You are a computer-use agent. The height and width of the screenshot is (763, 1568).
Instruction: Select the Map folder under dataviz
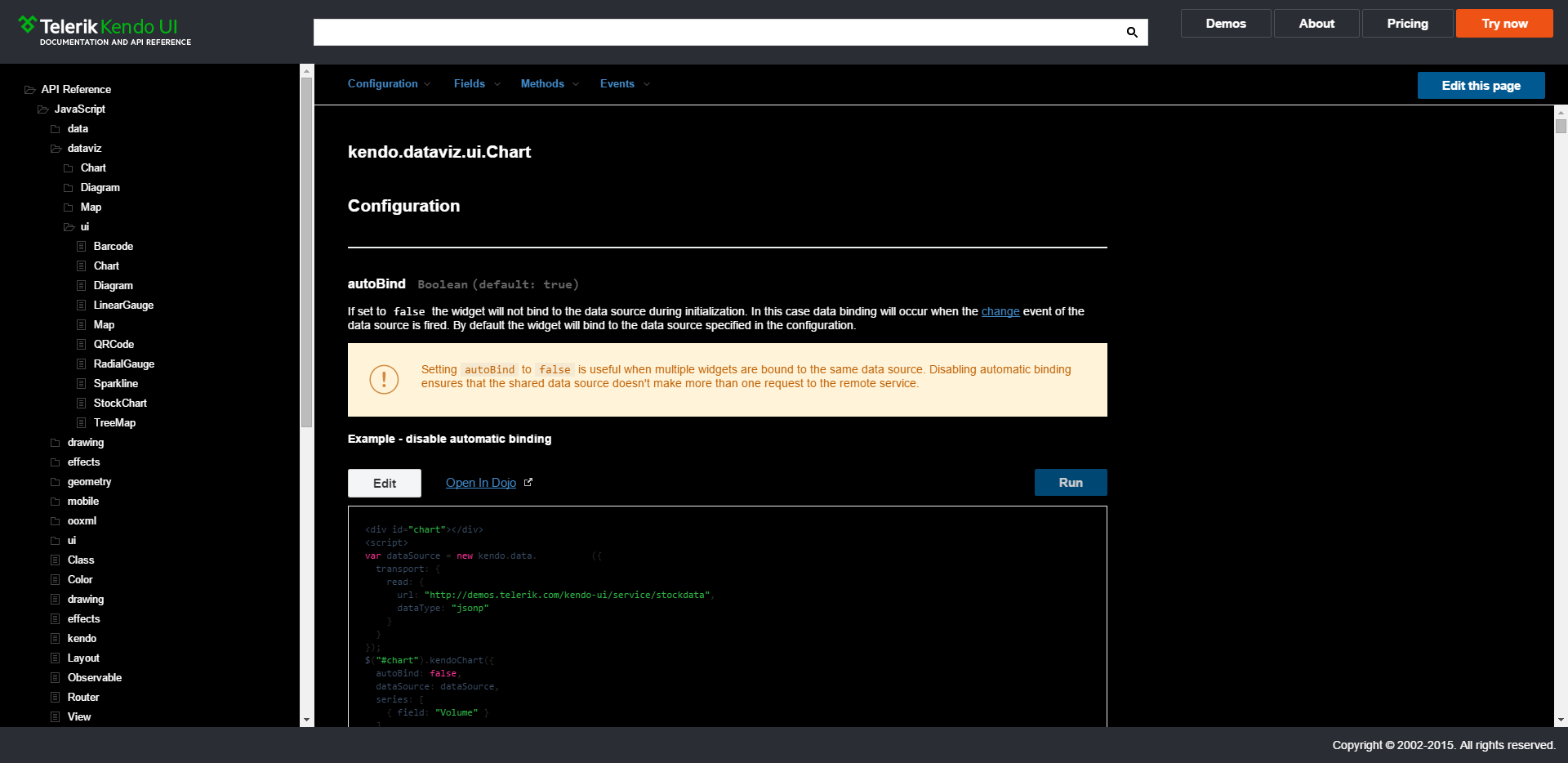[x=91, y=207]
